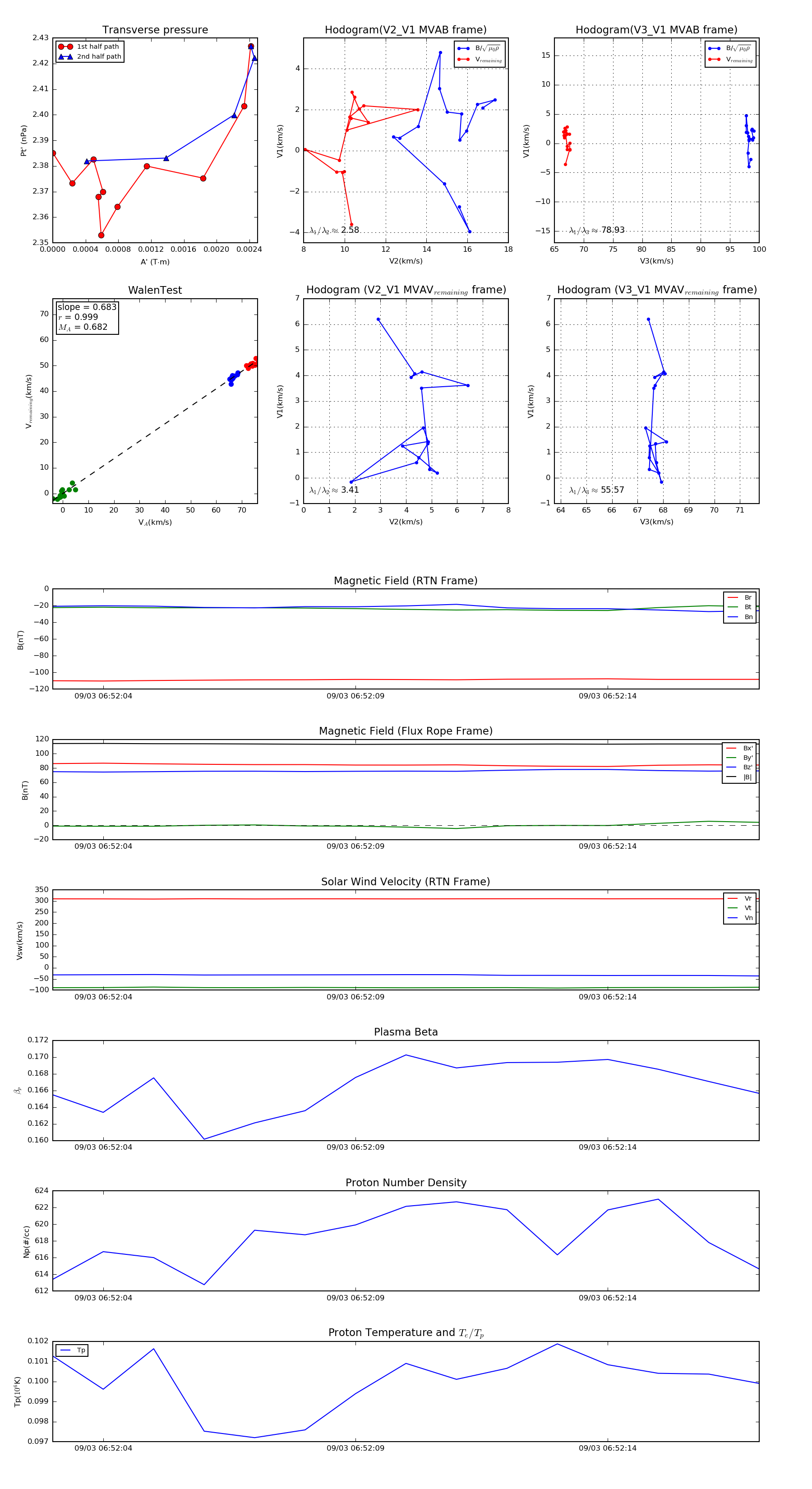
Task: Click the "r = 0.999" annotation
Action: 78,317
